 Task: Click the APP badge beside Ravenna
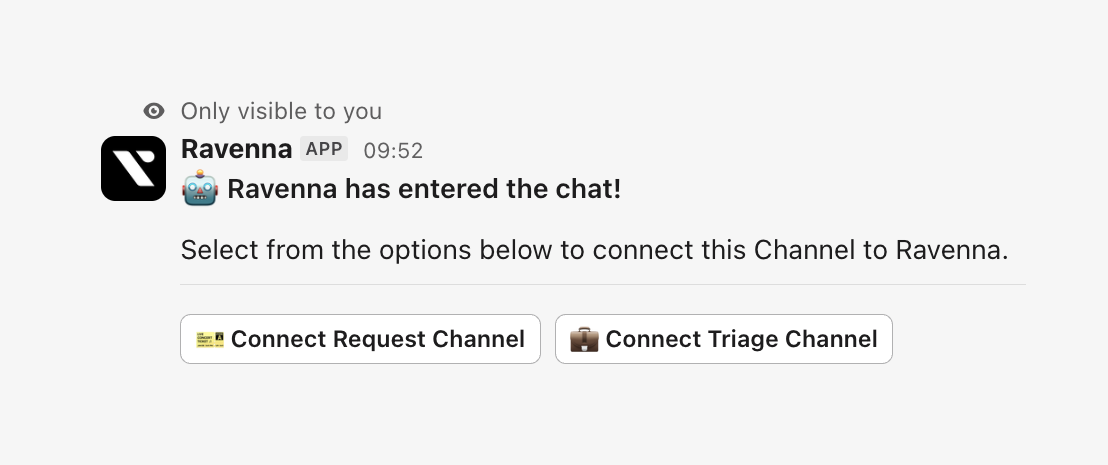[324, 150]
